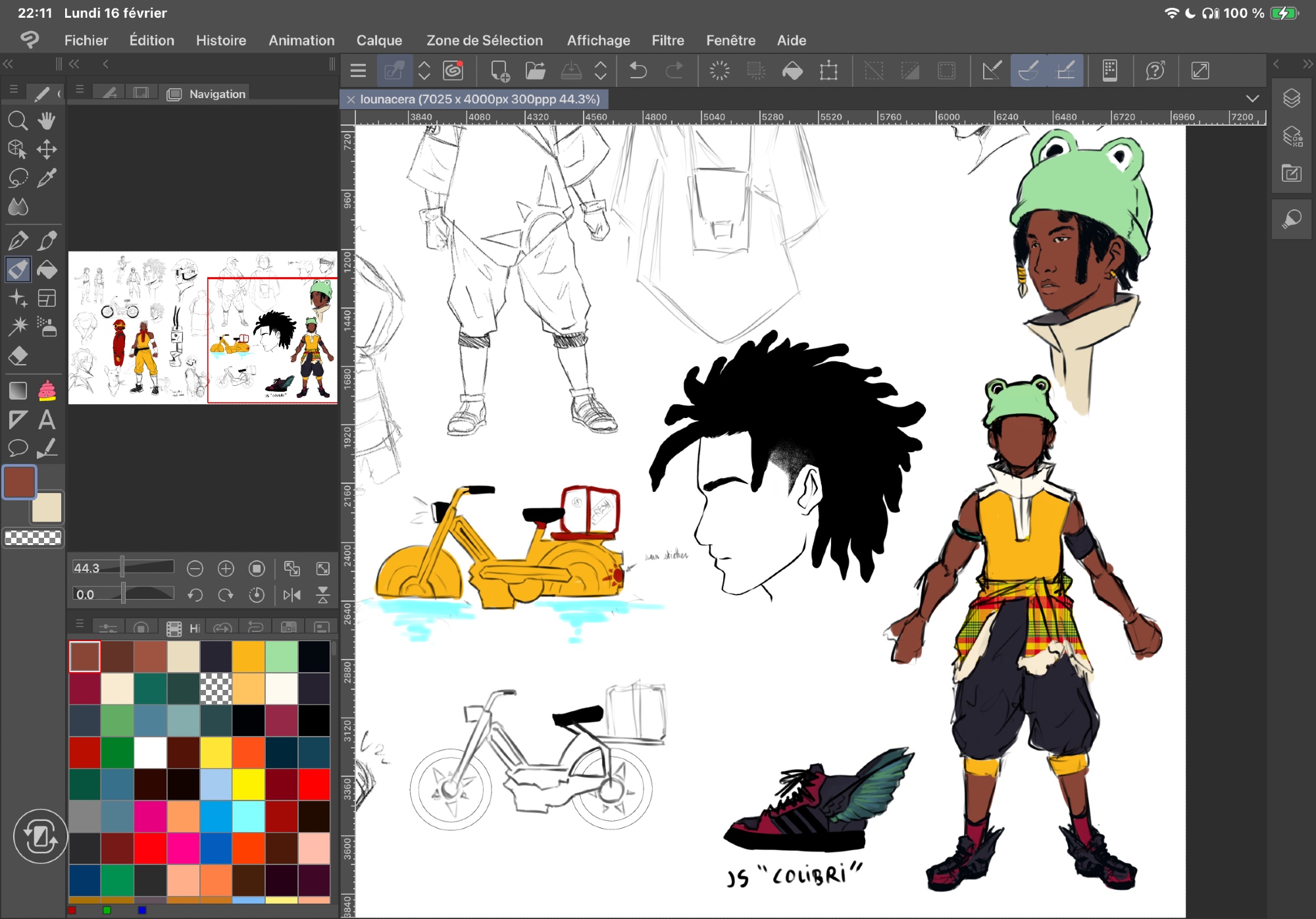
Task: Expand the document tabs list chevron
Action: click(x=1252, y=99)
